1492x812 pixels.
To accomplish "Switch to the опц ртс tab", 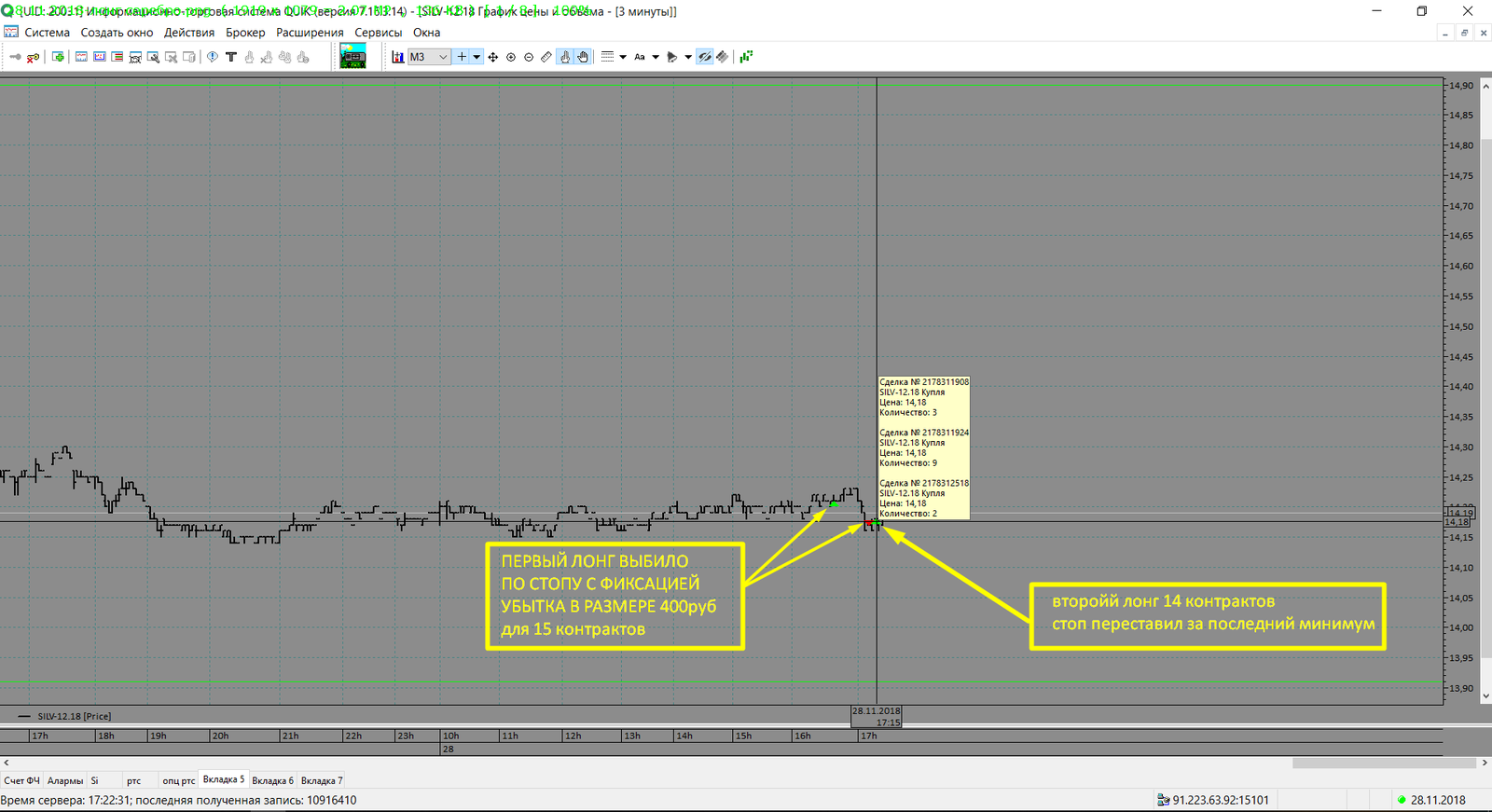I will coord(179,780).
